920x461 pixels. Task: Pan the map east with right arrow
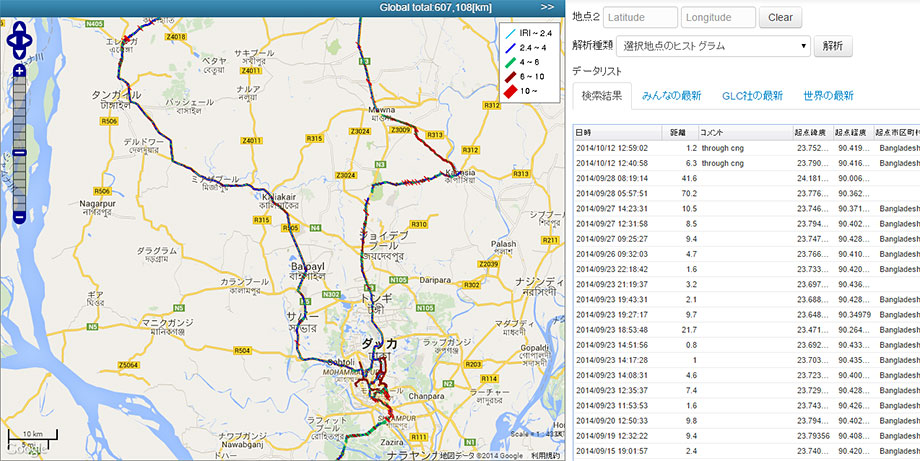click(28, 40)
